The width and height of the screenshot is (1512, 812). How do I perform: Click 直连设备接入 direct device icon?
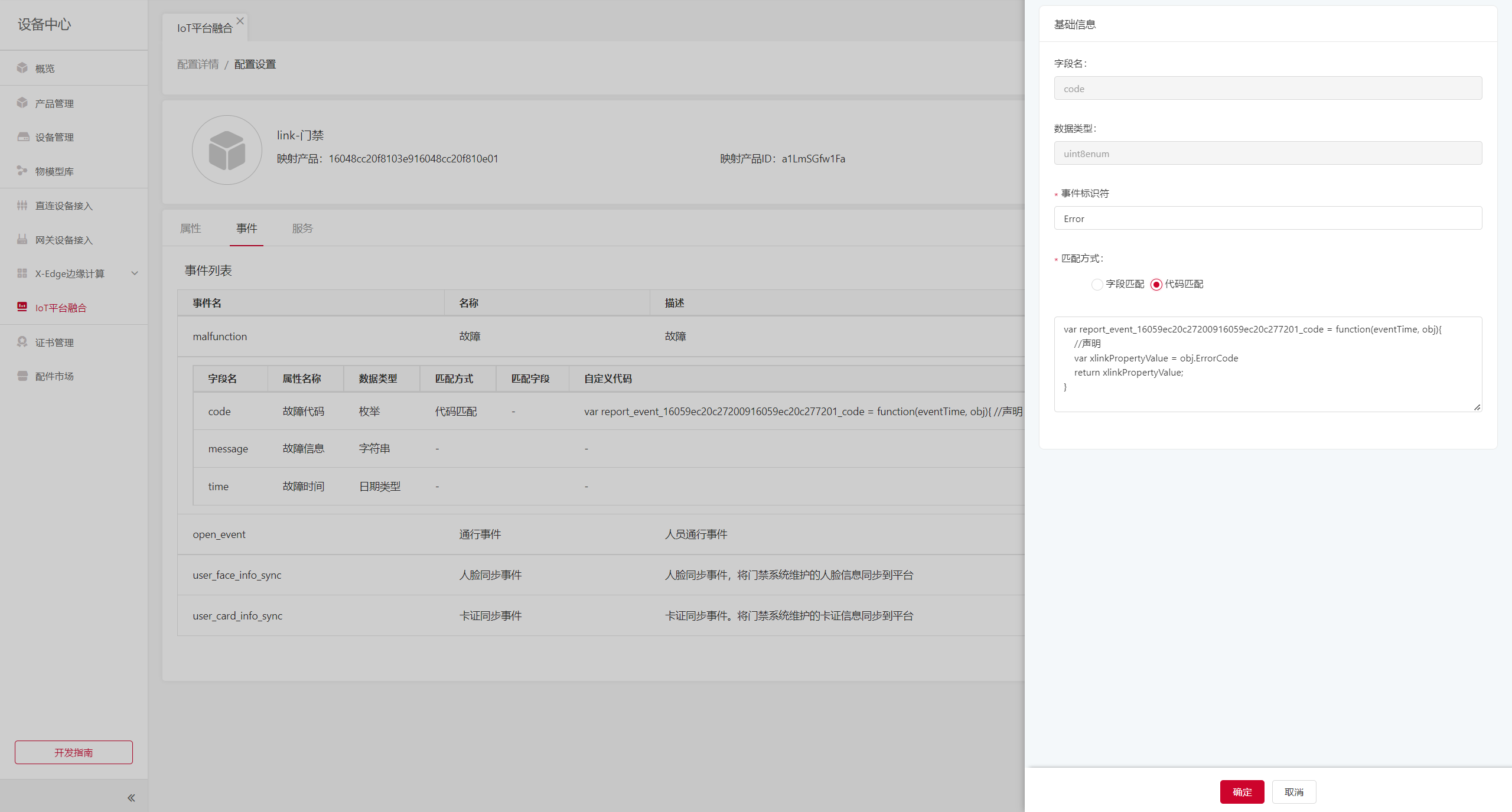22,206
